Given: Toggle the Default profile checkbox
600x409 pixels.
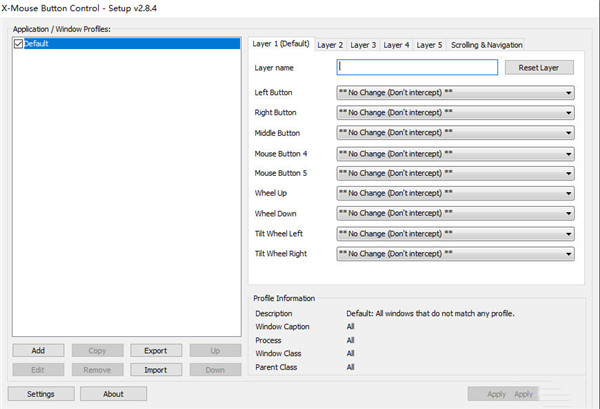Looking at the screenshot, I should coord(19,44).
